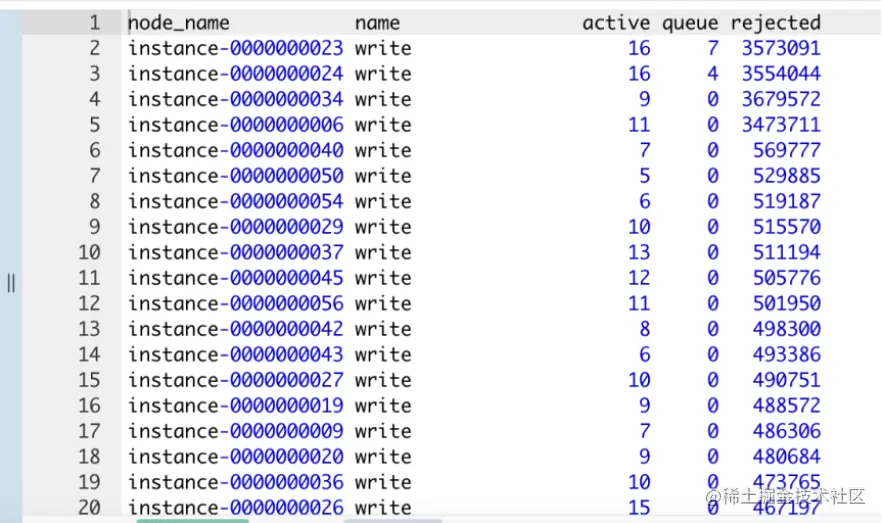The image size is (882, 523).
Task: Click line number 1 in gutter
Action: click(x=94, y=22)
